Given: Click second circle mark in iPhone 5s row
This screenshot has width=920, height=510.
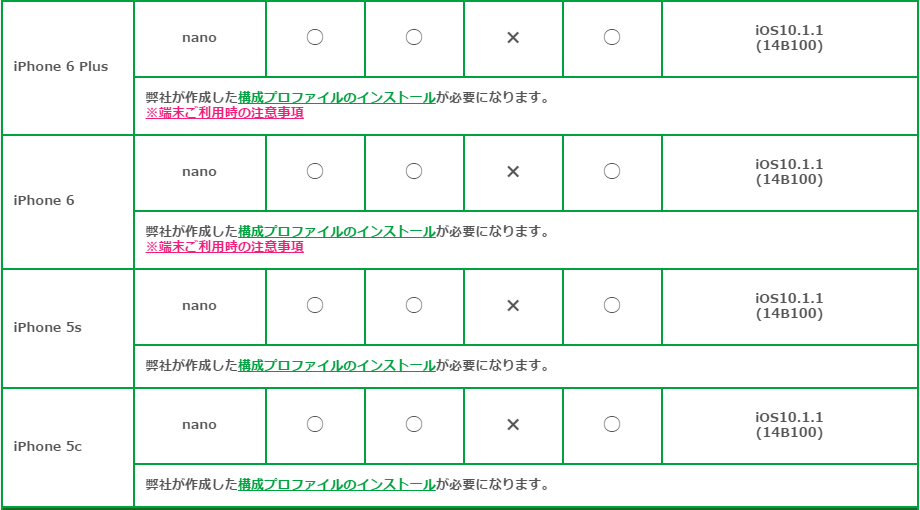Looking at the screenshot, I should (414, 305).
